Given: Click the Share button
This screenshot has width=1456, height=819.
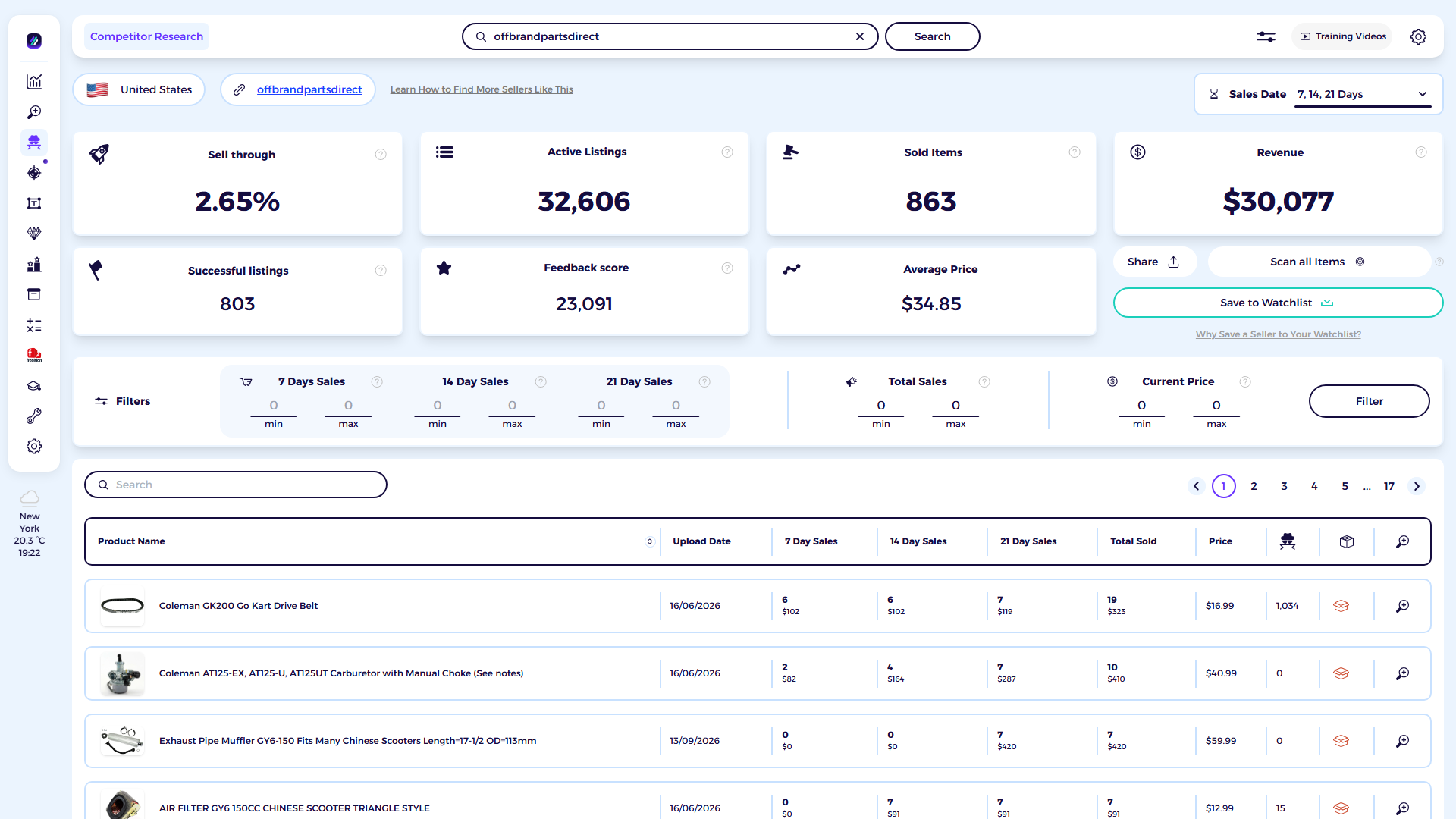Looking at the screenshot, I should pyautogui.click(x=1153, y=262).
